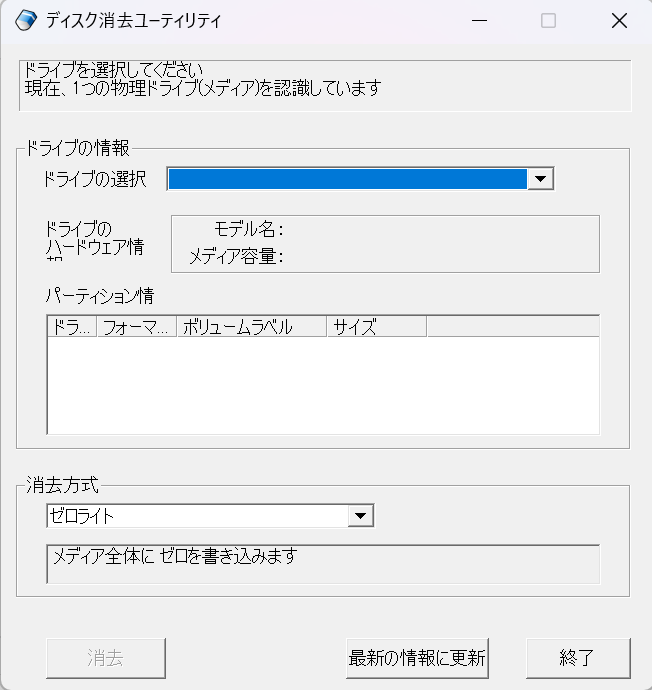Click the blank header right of サイズ
652x690 pixels.
[512, 327]
